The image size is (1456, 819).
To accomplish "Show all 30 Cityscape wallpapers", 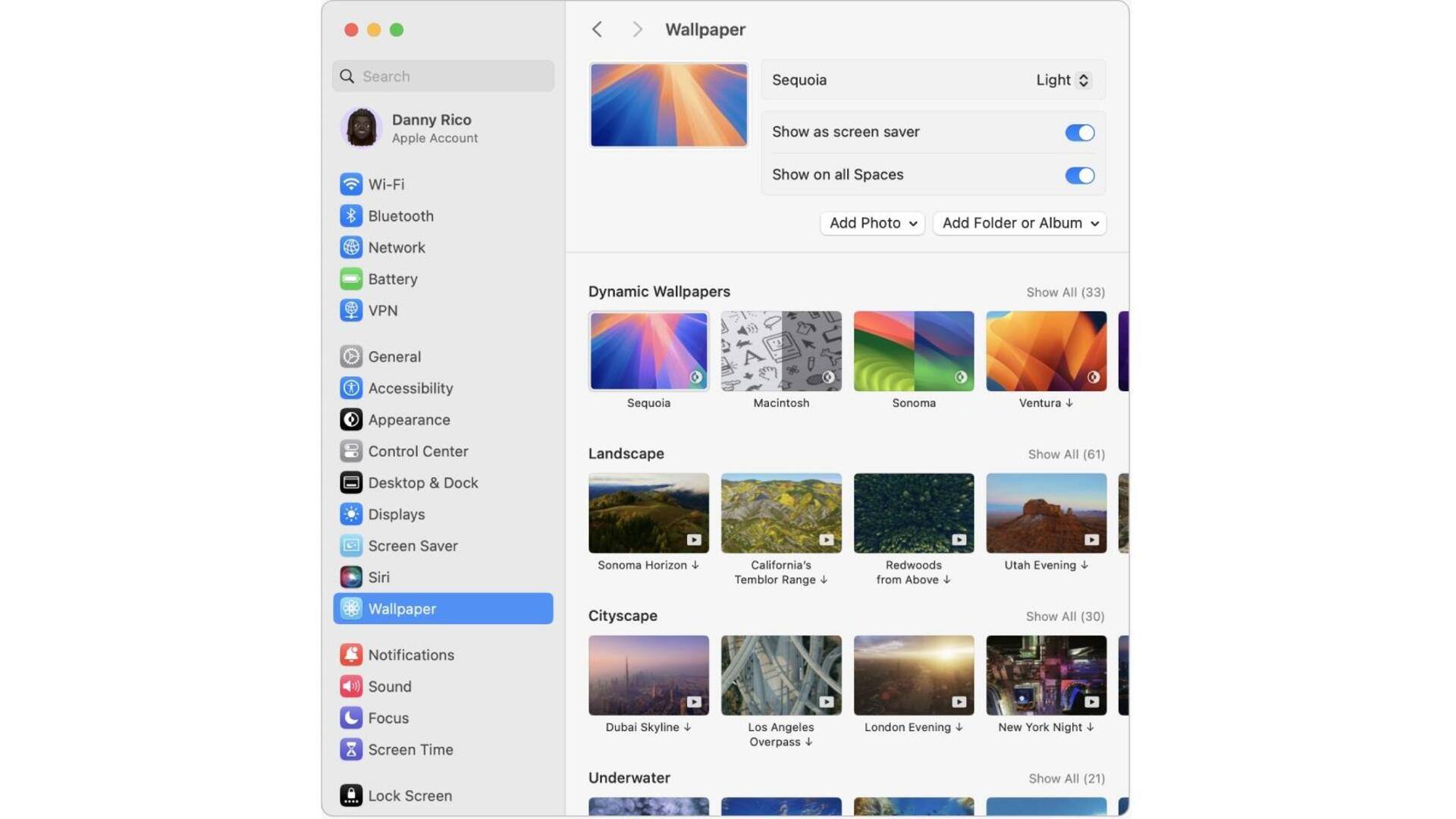I will 1065,617.
